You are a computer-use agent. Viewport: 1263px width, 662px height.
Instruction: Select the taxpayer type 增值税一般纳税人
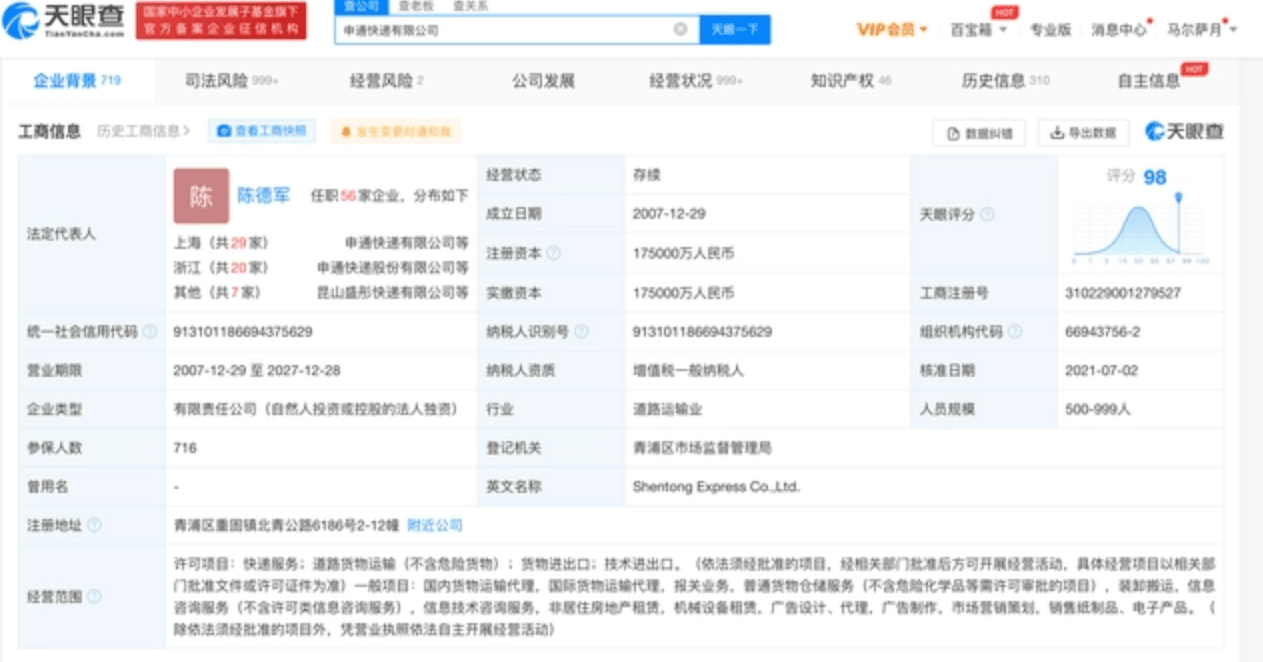(x=688, y=370)
